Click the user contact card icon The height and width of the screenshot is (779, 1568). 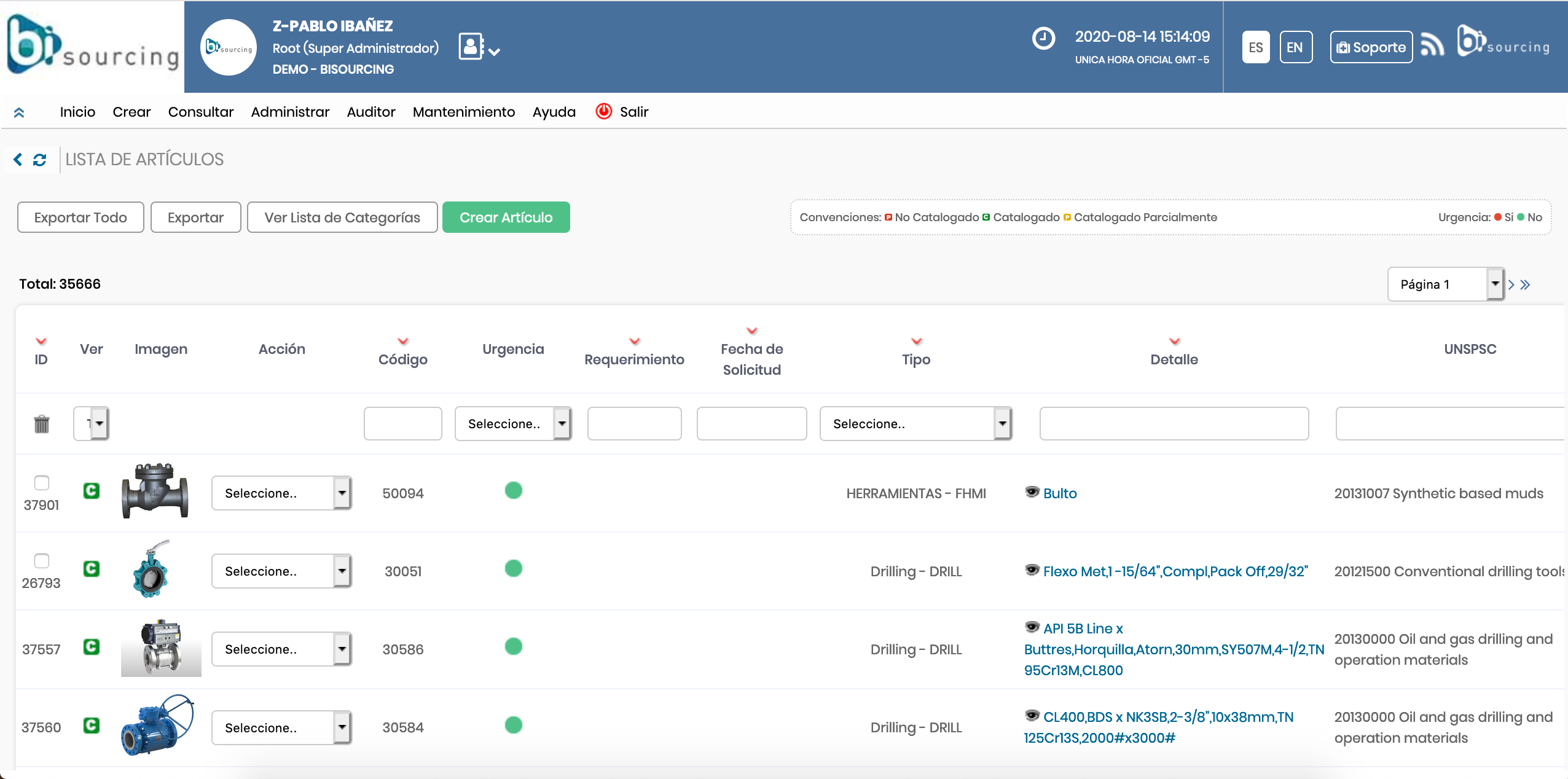(472, 47)
